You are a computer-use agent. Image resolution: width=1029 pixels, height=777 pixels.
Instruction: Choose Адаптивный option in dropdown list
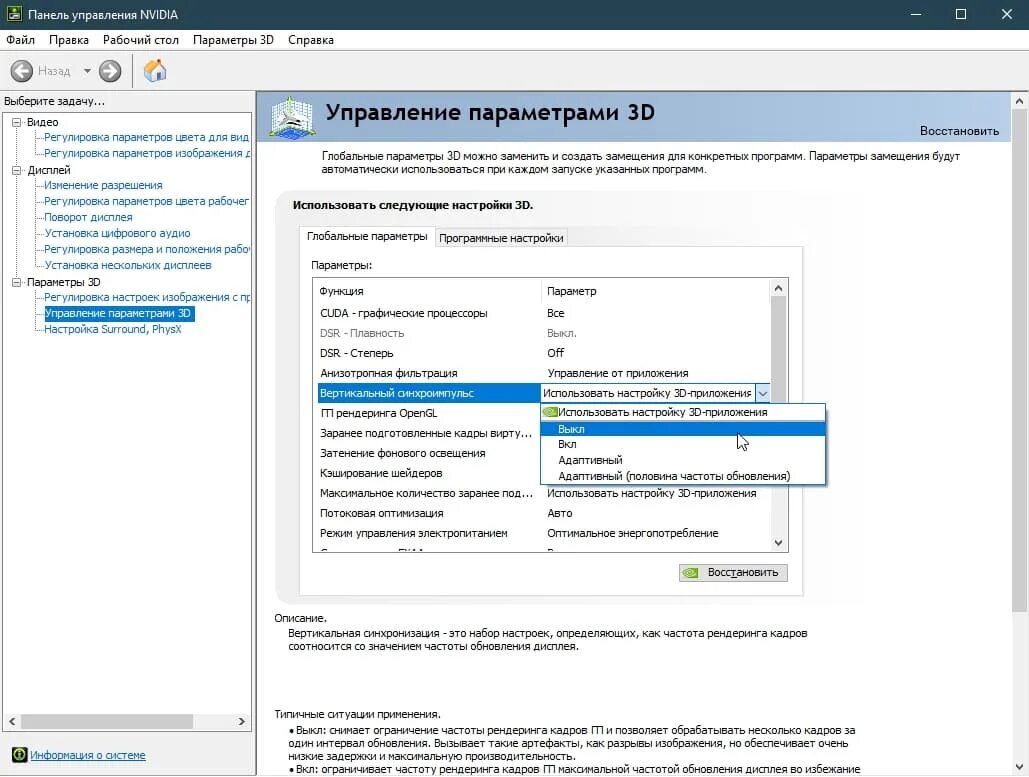(x=682, y=460)
